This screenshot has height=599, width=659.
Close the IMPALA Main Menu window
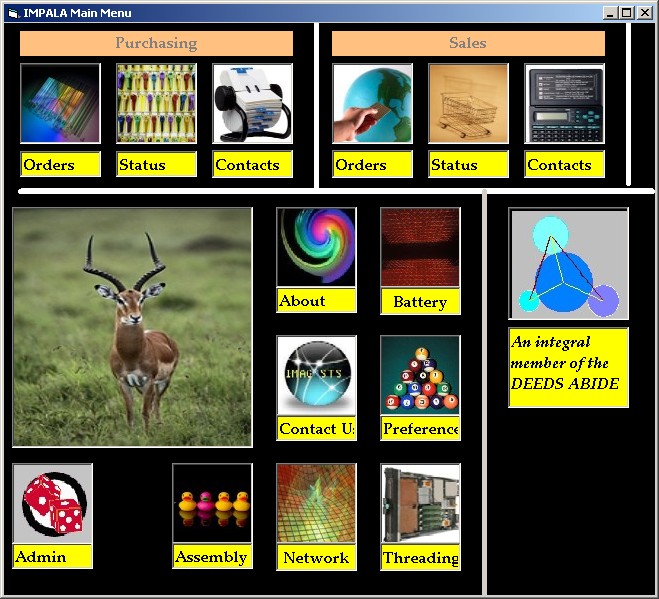[644, 13]
